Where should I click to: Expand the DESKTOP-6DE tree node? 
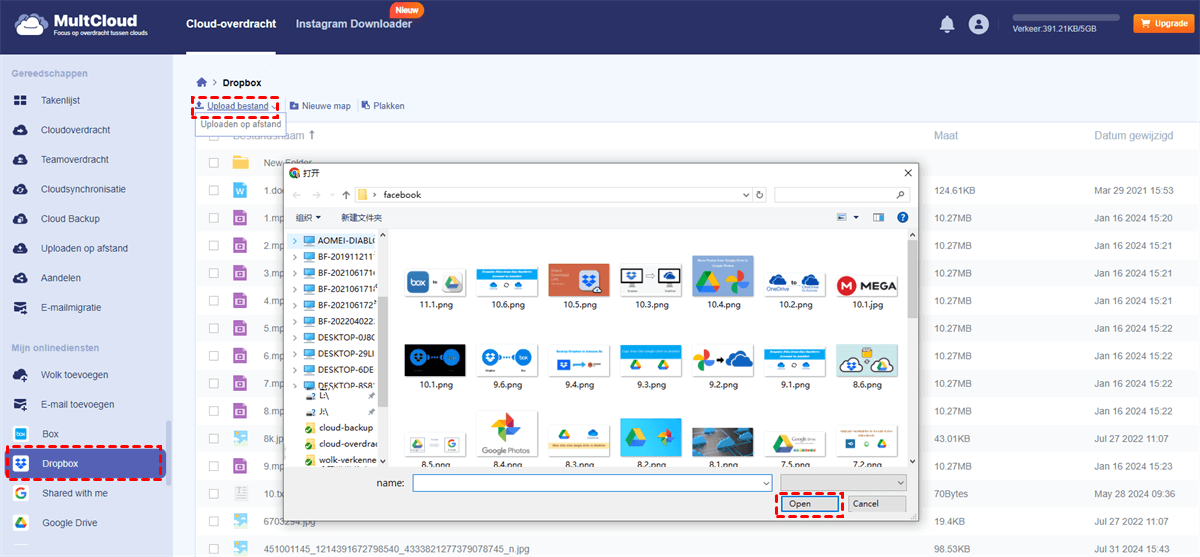294,370
